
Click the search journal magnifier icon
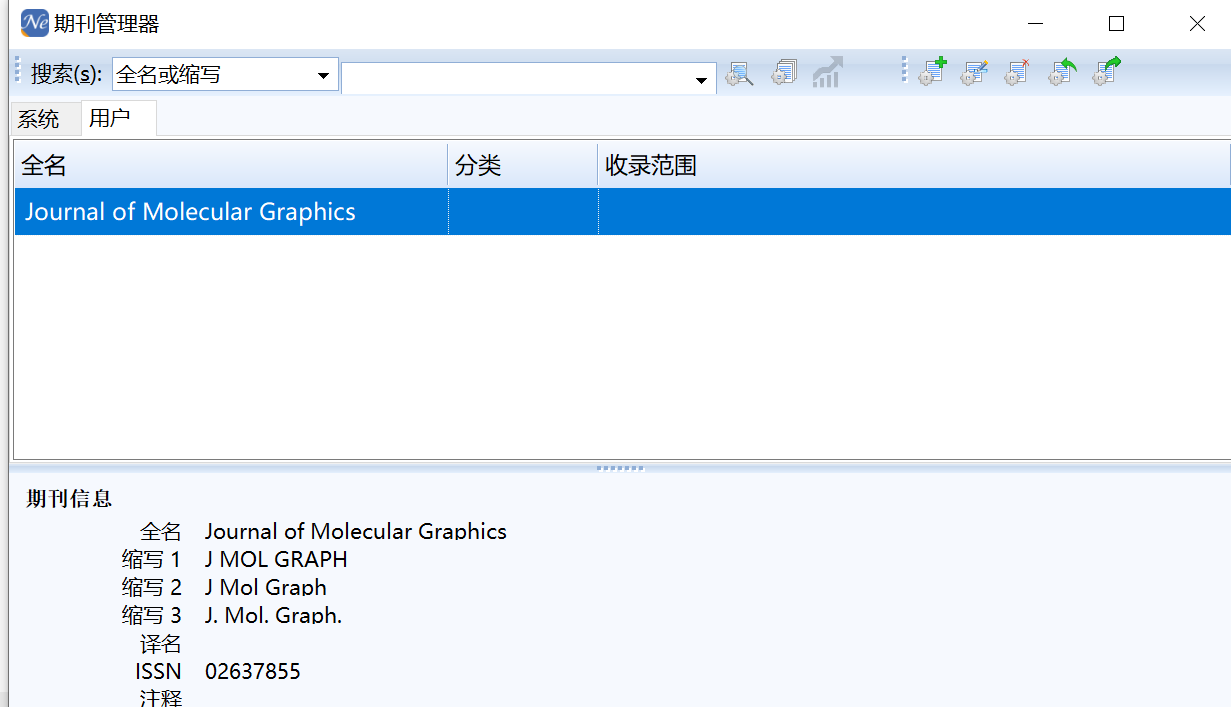(739, 73)
